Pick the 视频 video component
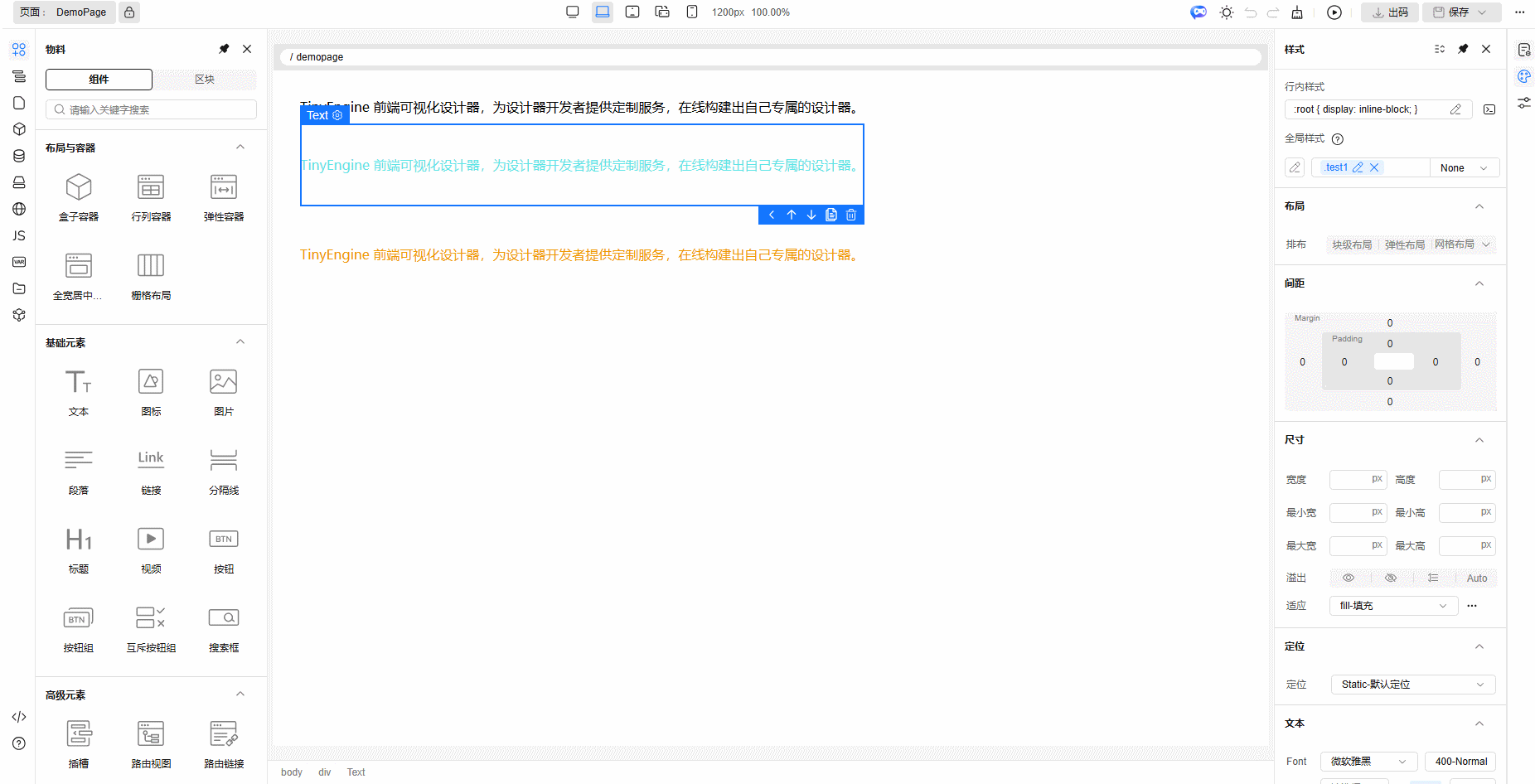 (151, 549)
